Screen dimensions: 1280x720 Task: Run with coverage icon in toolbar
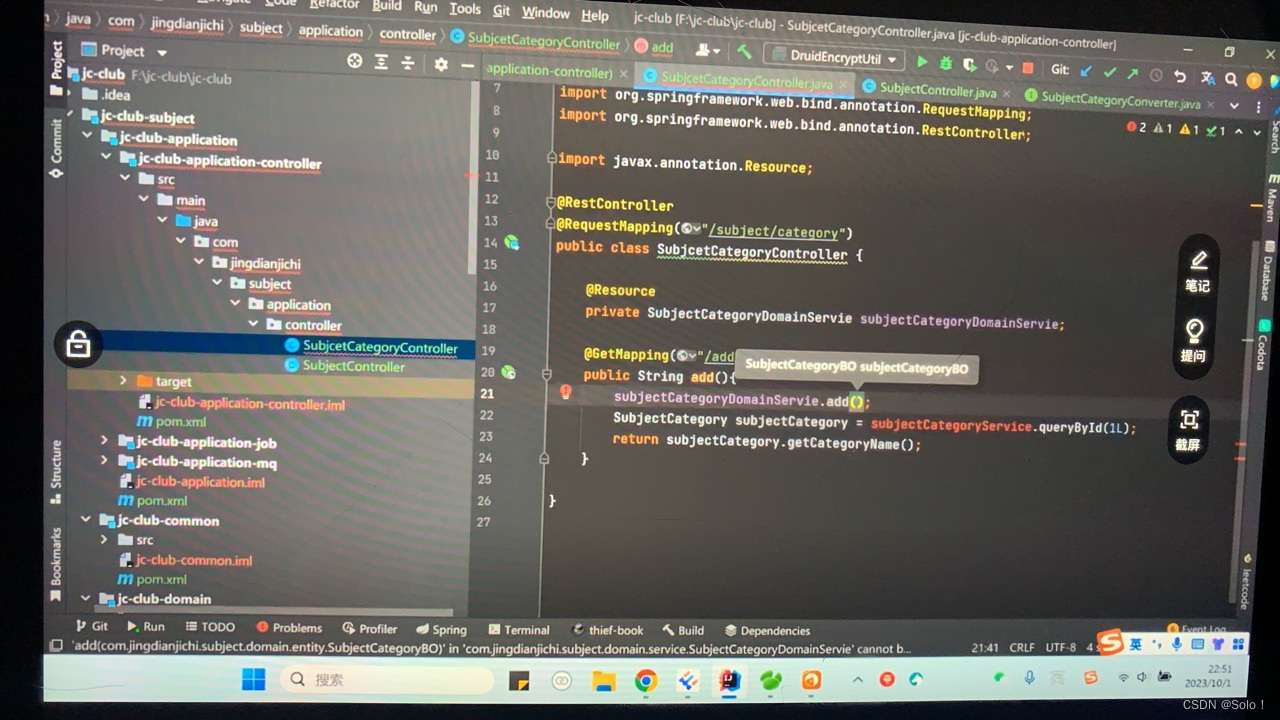tap(970, 65)
